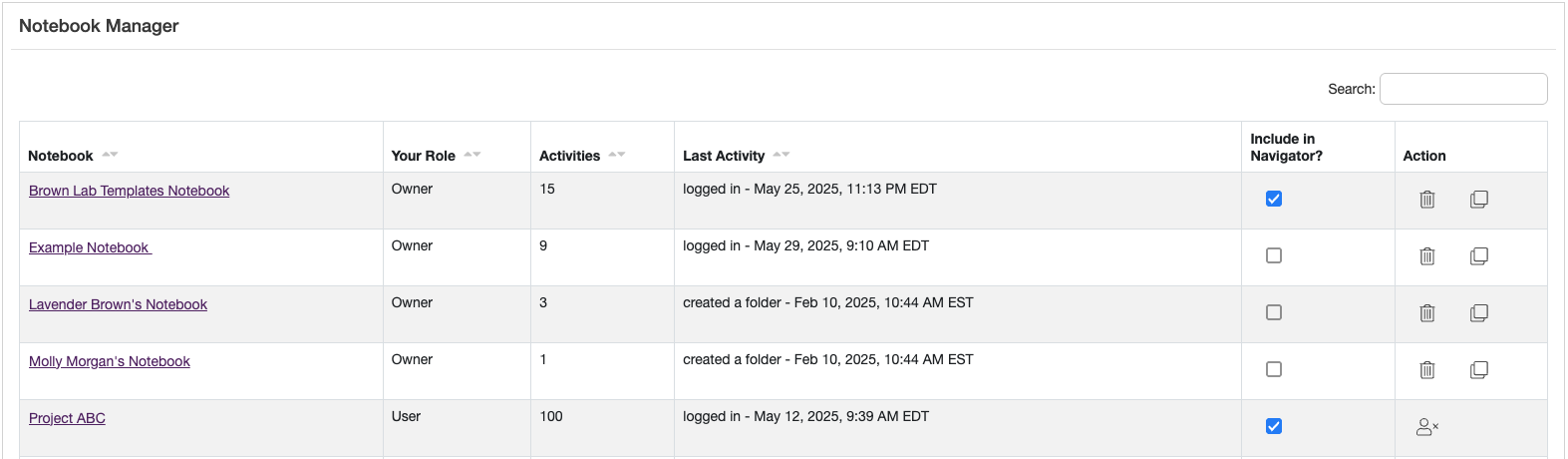Duplicate the Brown Lab Templates Notebook
Screen dimensions: 1568x459
point(1478,200)
